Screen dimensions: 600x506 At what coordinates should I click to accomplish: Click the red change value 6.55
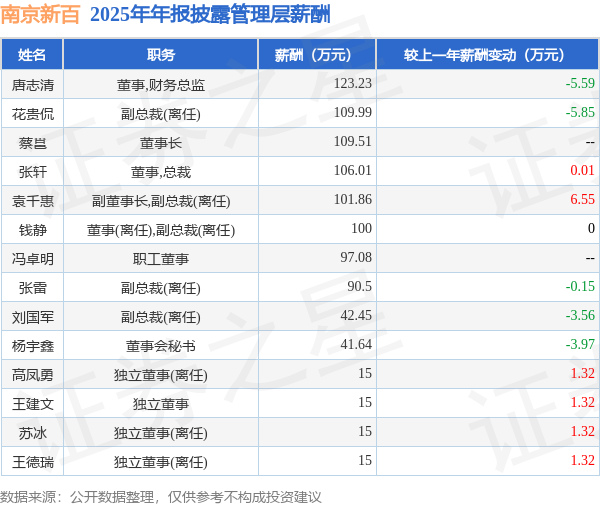582,199
